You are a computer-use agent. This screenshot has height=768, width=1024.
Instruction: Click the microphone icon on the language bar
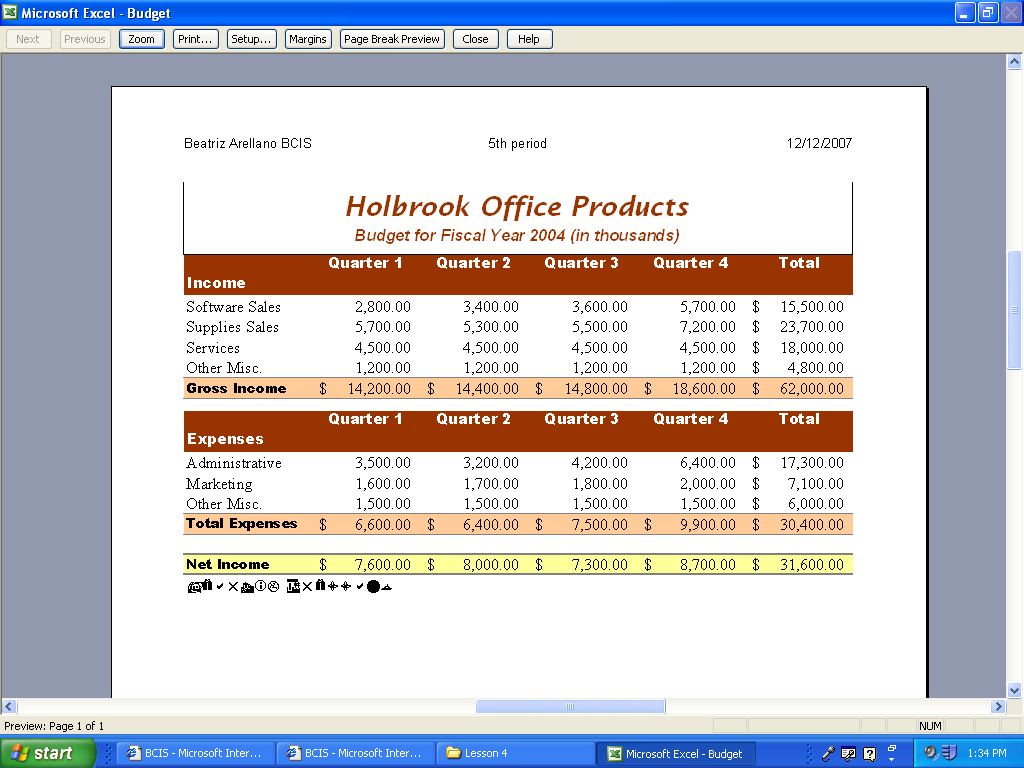point(828,754)
